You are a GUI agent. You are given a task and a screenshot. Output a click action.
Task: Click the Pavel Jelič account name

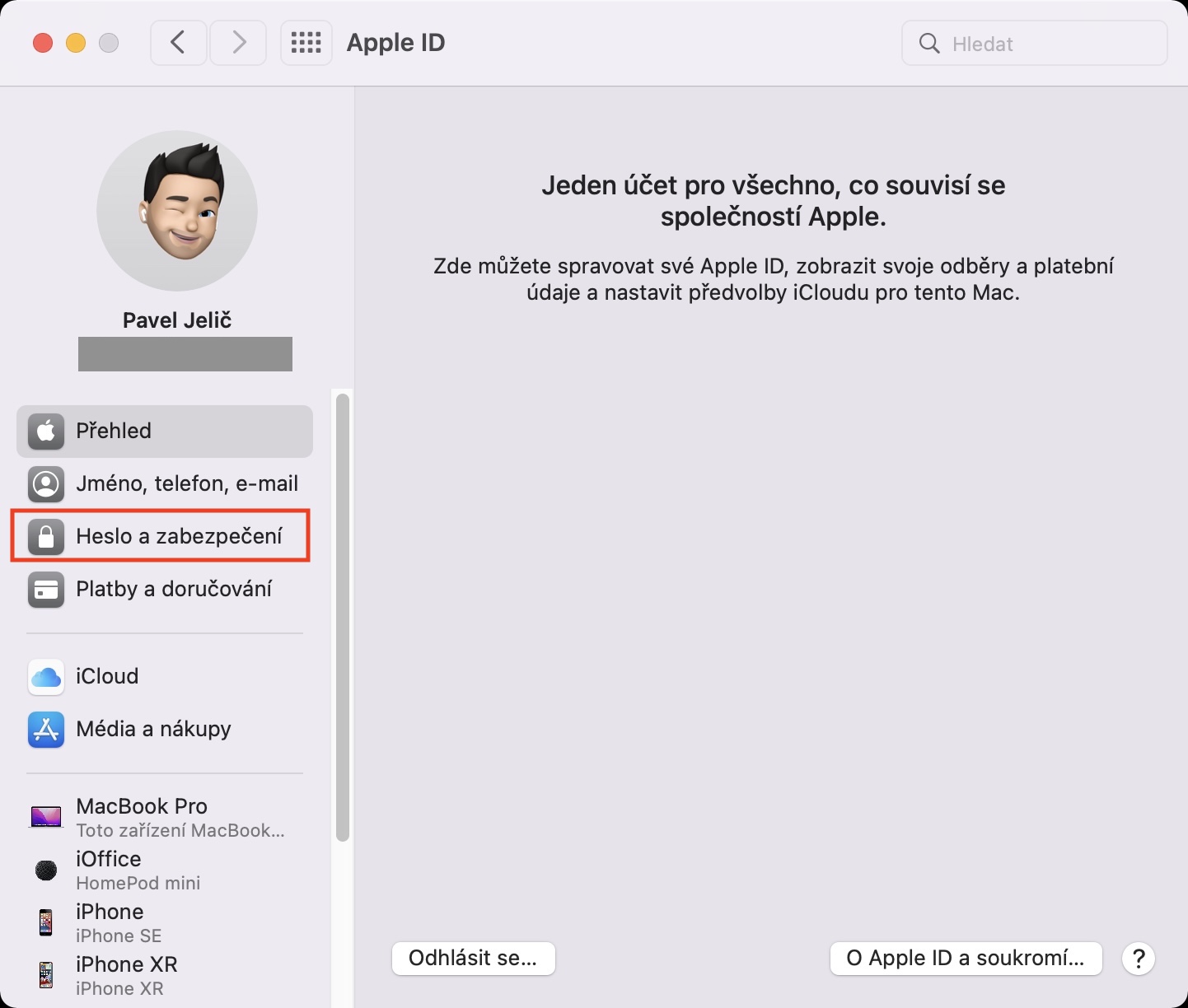tap(177, 320)
